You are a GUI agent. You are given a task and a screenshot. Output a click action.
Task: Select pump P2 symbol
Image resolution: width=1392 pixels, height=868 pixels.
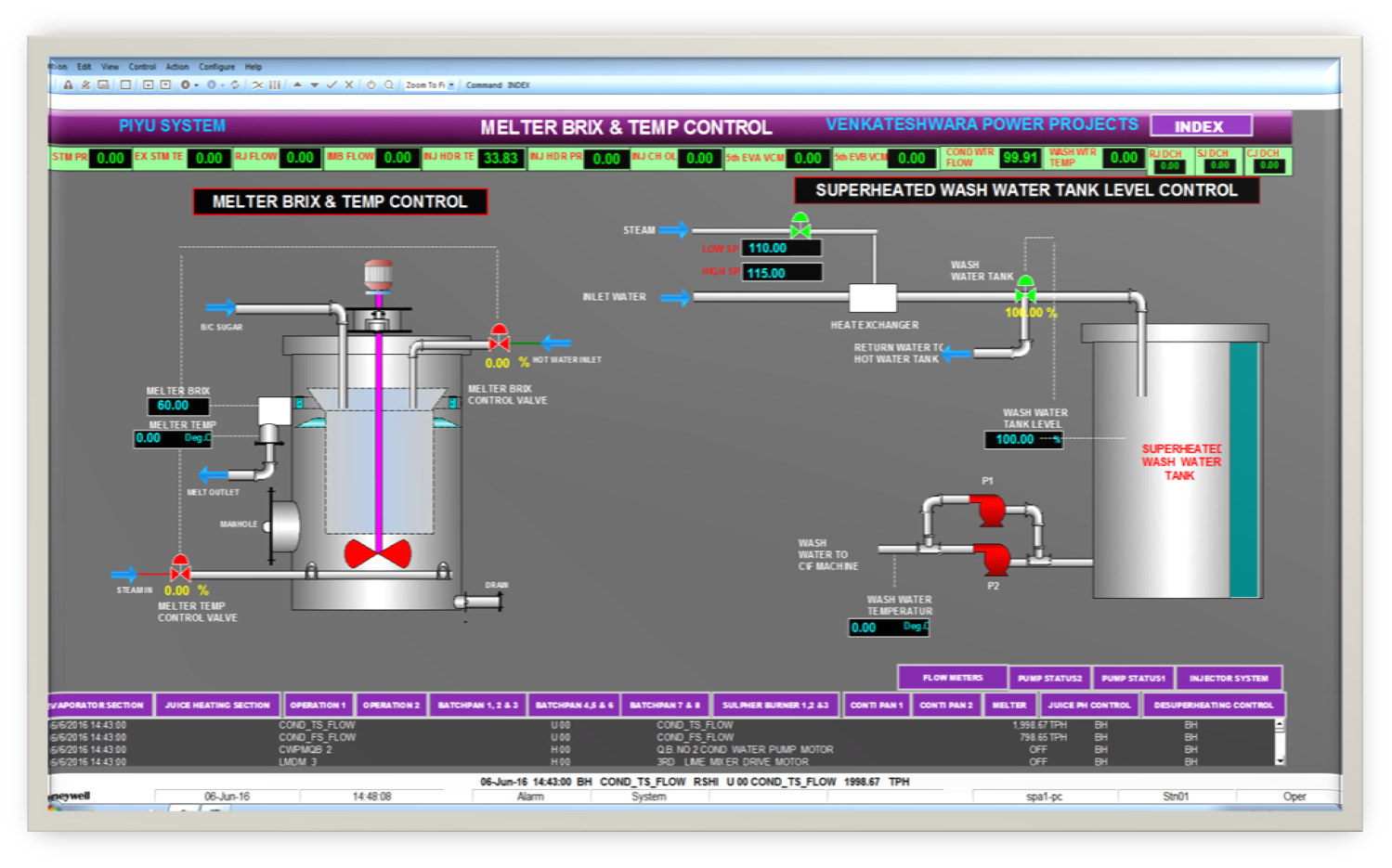pos(993,558)
